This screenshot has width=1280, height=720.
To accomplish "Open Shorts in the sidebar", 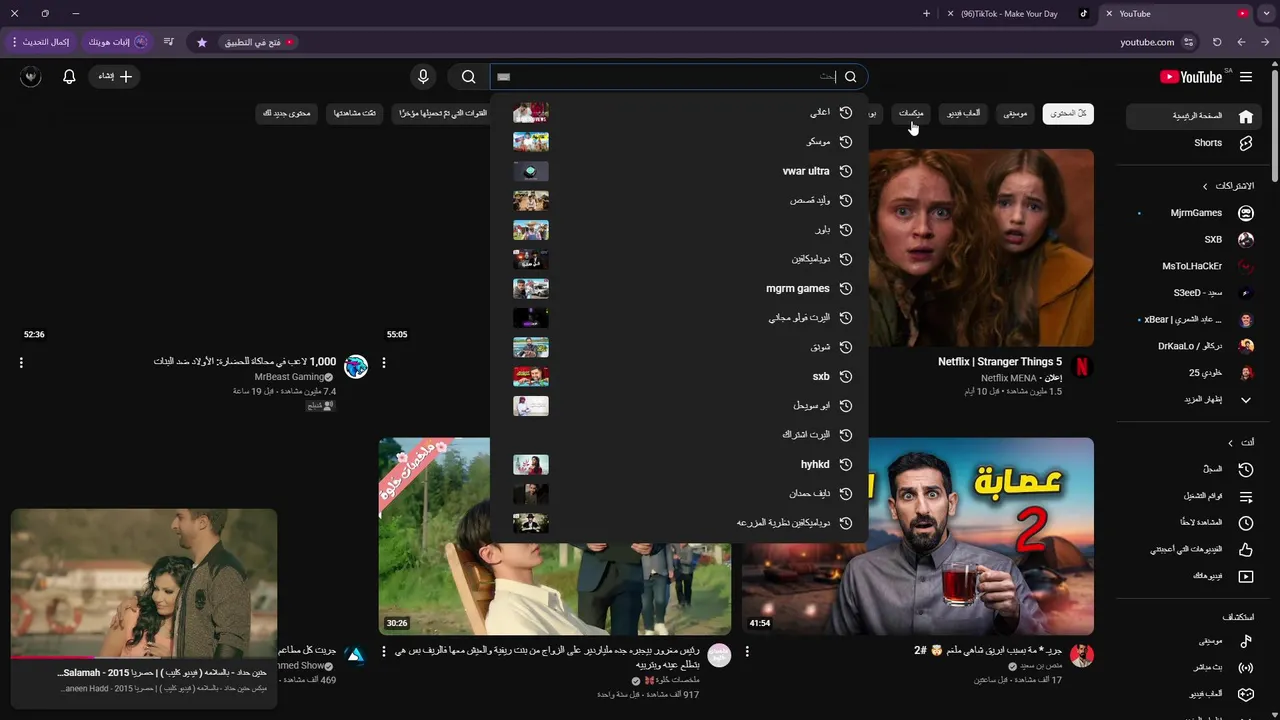I will pyautogui.click(x=1194, y=143).
